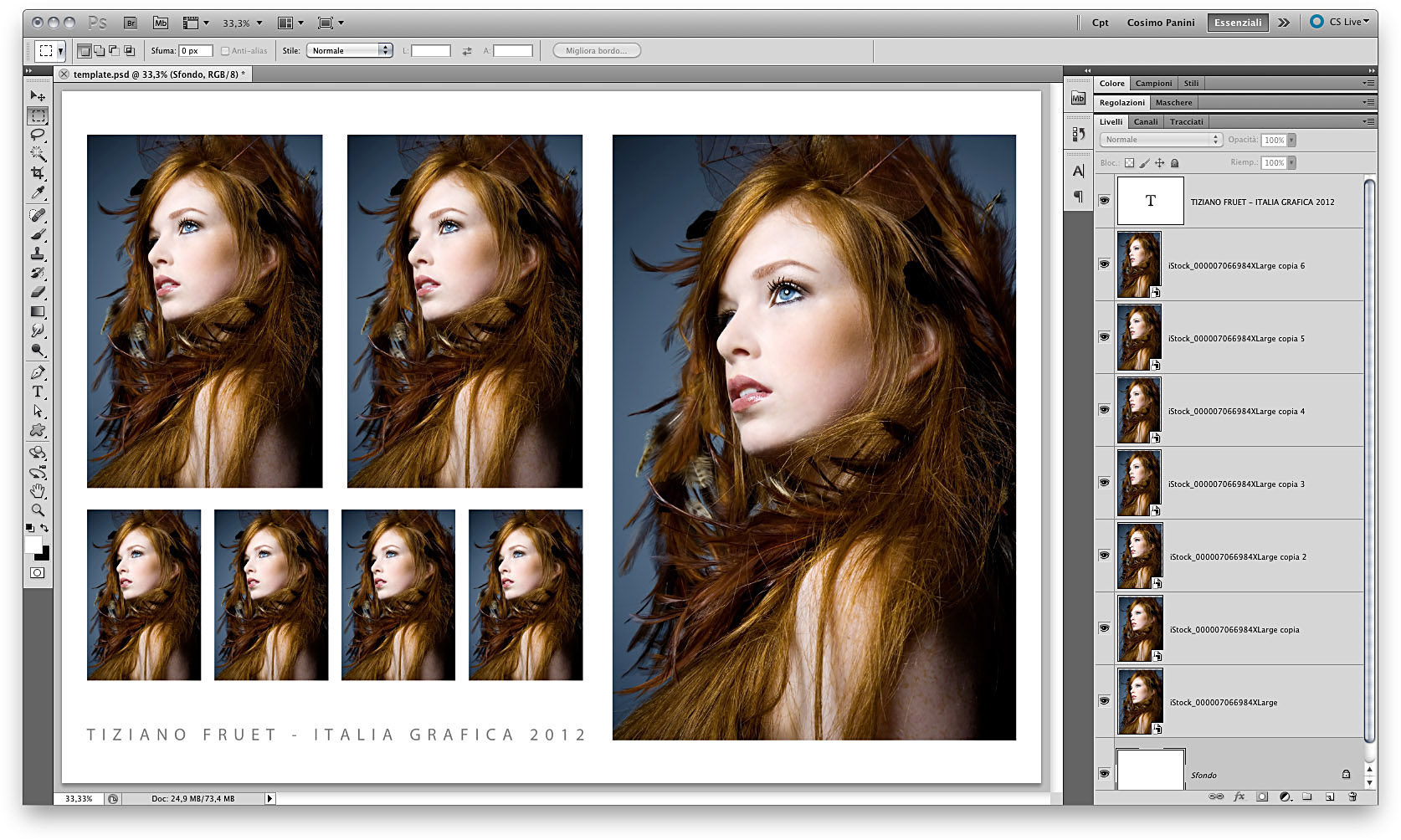Pick the Eyedropper tool
The image size is (1401, 840).
38,193
